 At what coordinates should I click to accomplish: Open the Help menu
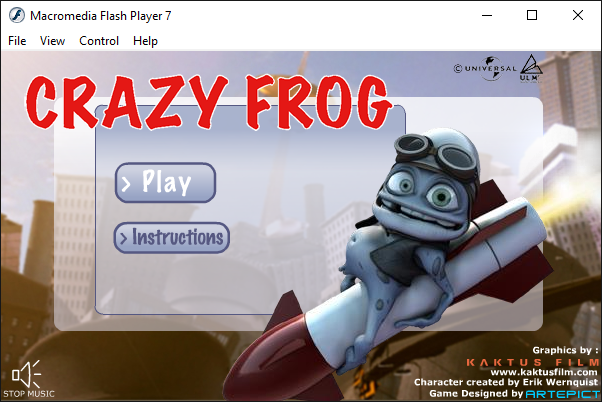click(x=145, y=41)
